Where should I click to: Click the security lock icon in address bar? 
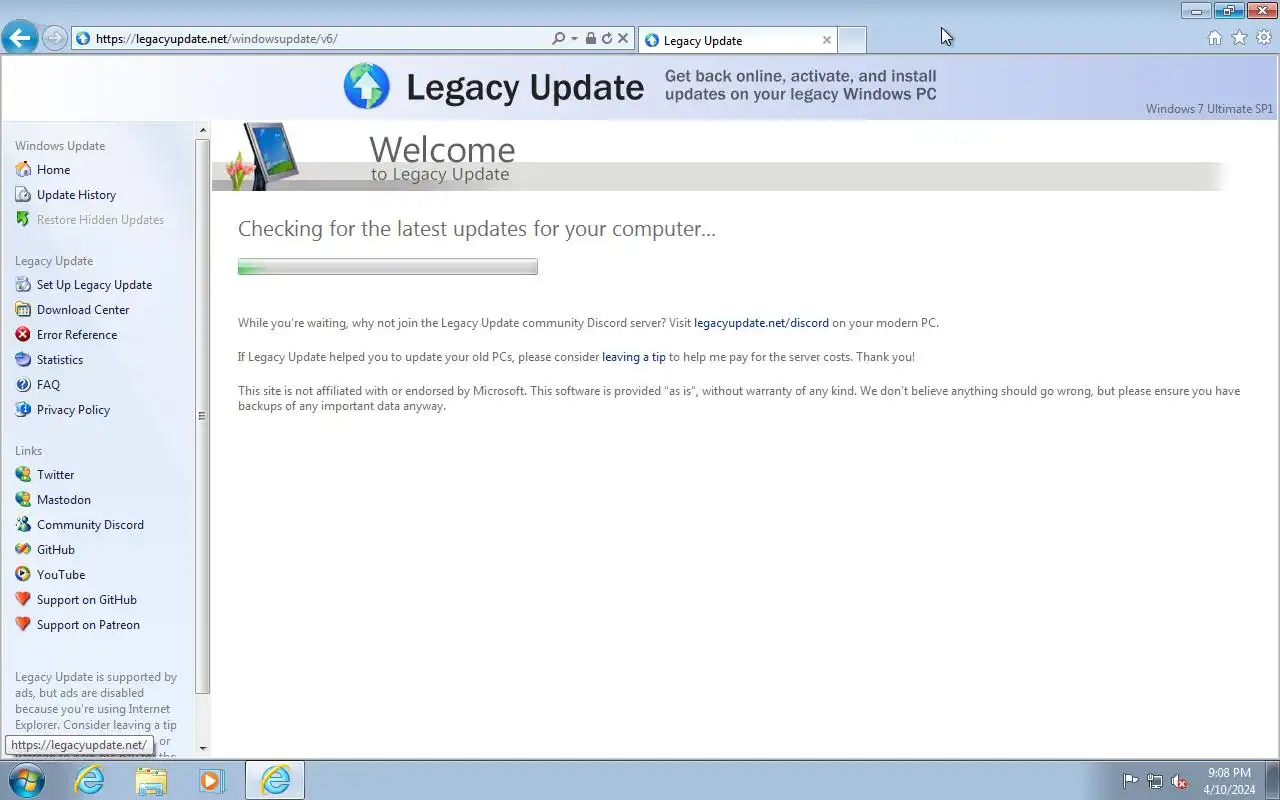pyautogui.click(x=591, y=39)
